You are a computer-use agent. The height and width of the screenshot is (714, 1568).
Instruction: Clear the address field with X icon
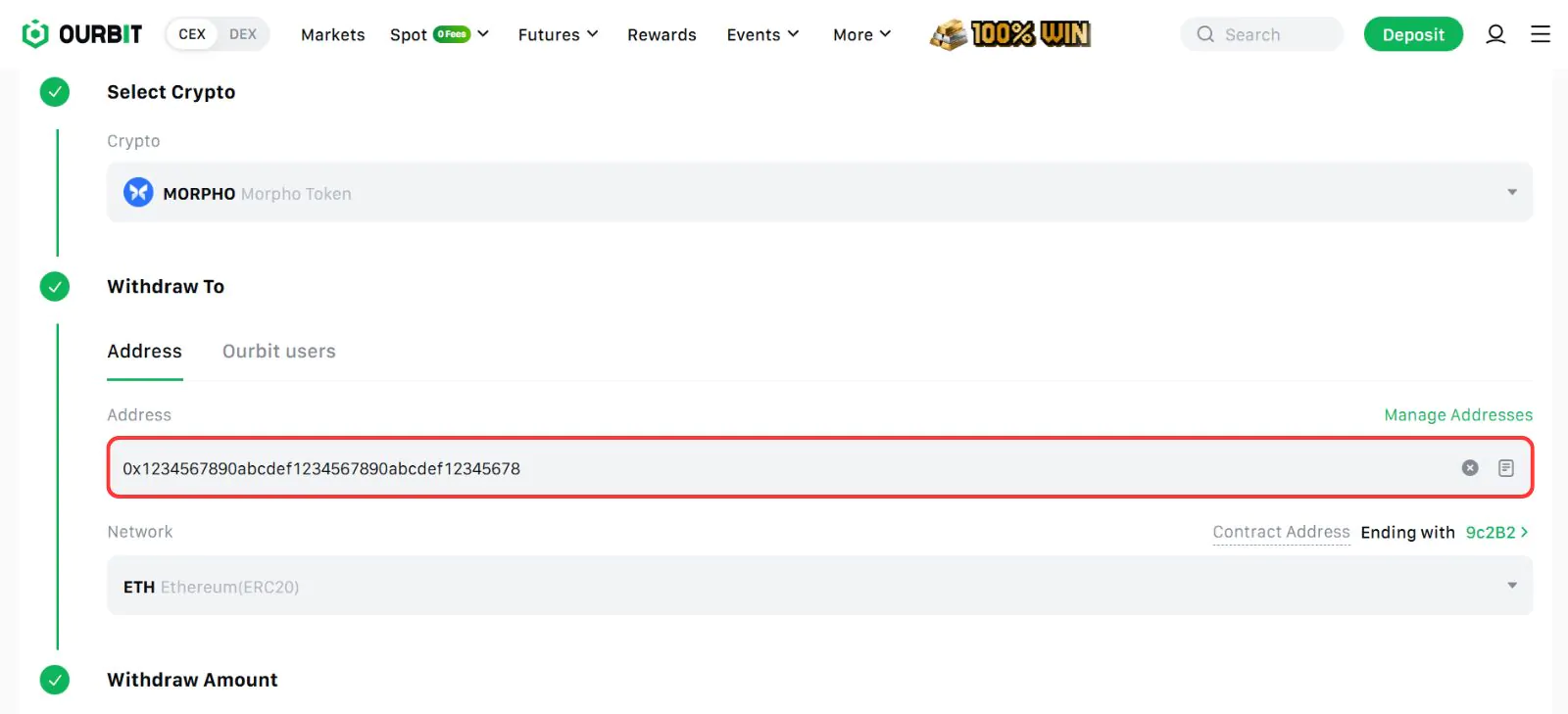(1469, 468)
